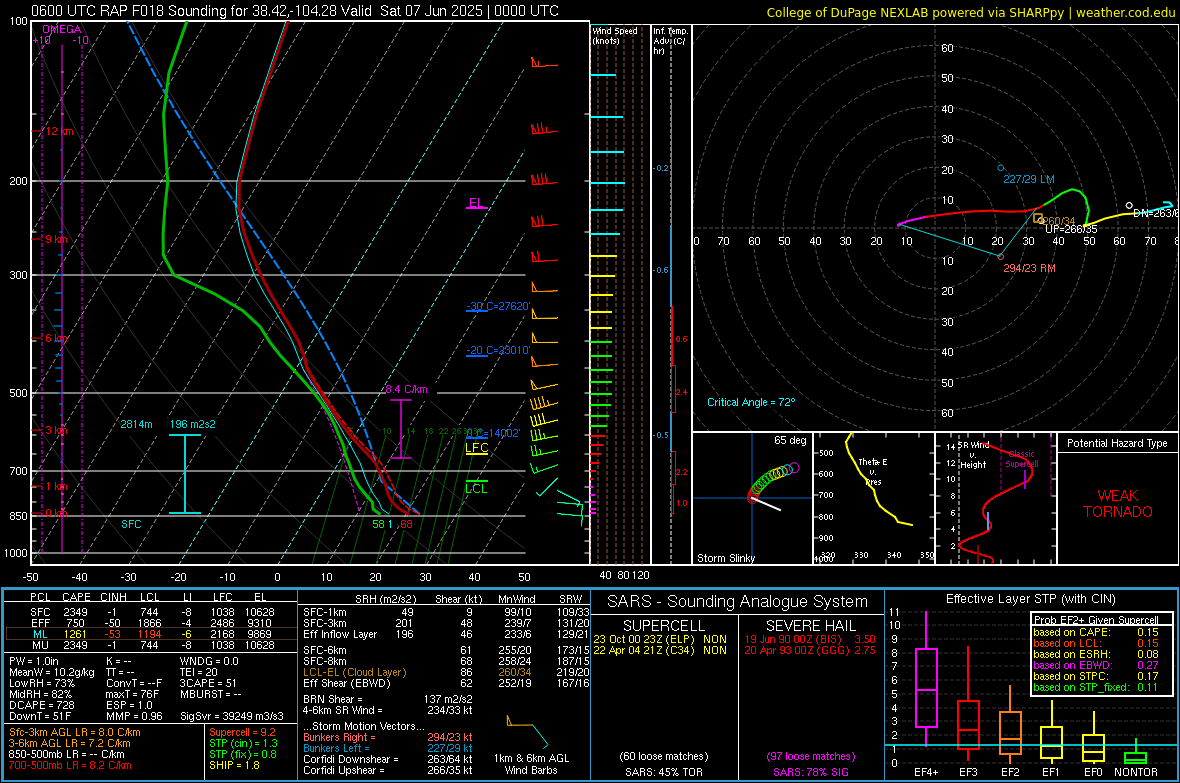Screen dimensions: 1180x783
Task: Click the DCAPE = 728 value
Action: (x=41, y=705)
